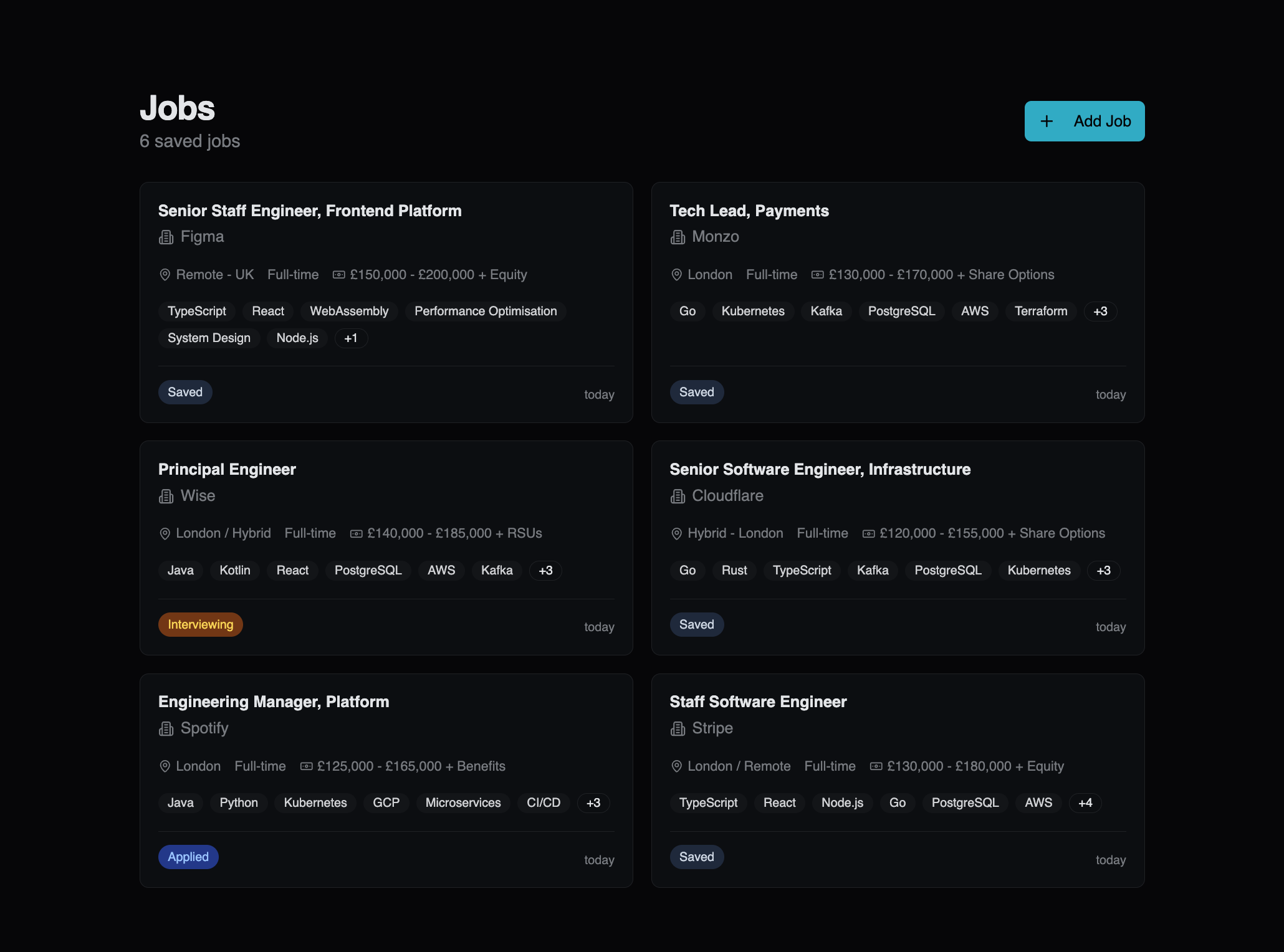This screenshot has height=952, width=1284.
Task: Open the Tech Lead, Payments job title
Action: 749,211
